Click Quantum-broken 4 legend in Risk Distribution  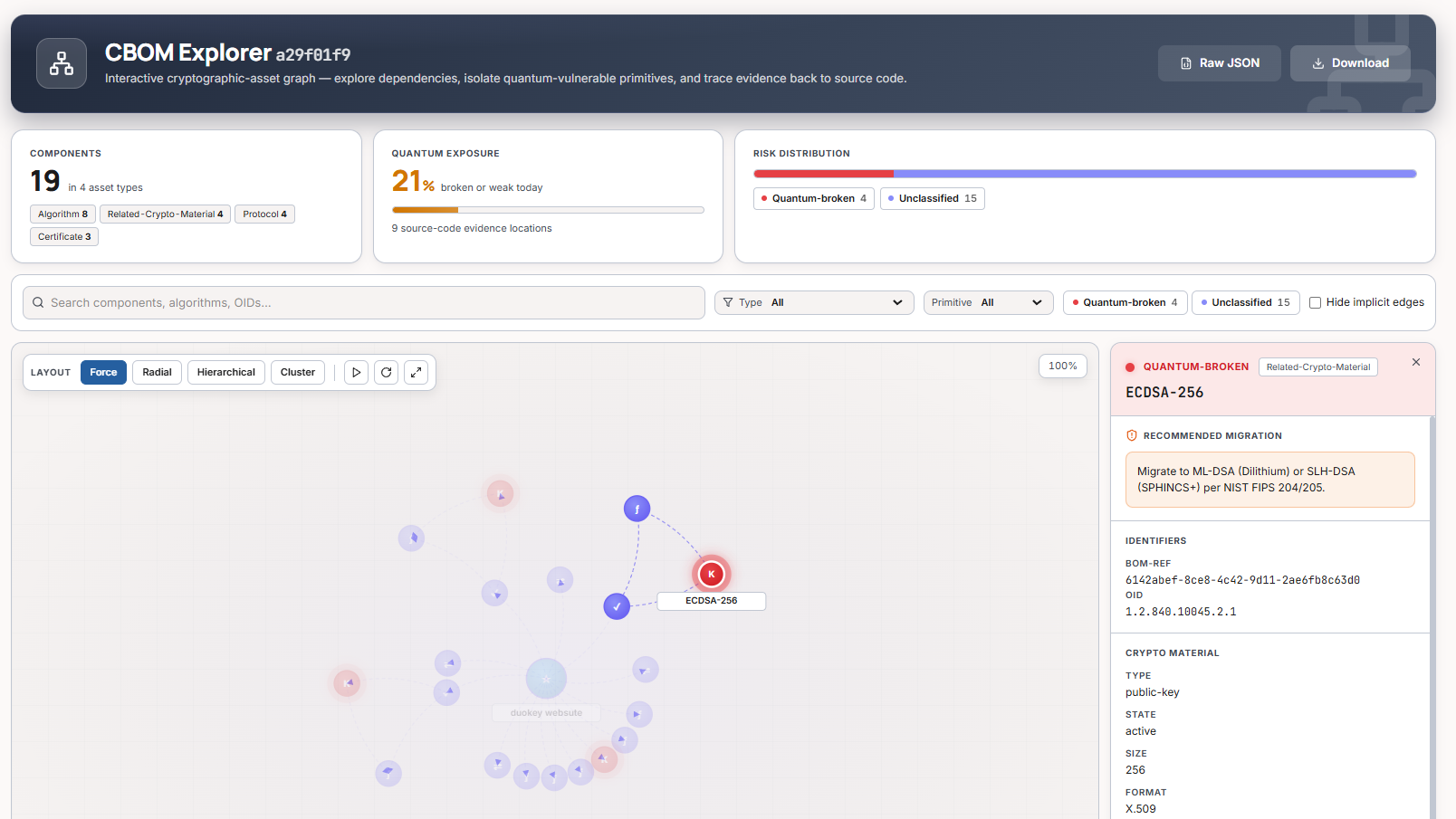coord(814,198)
